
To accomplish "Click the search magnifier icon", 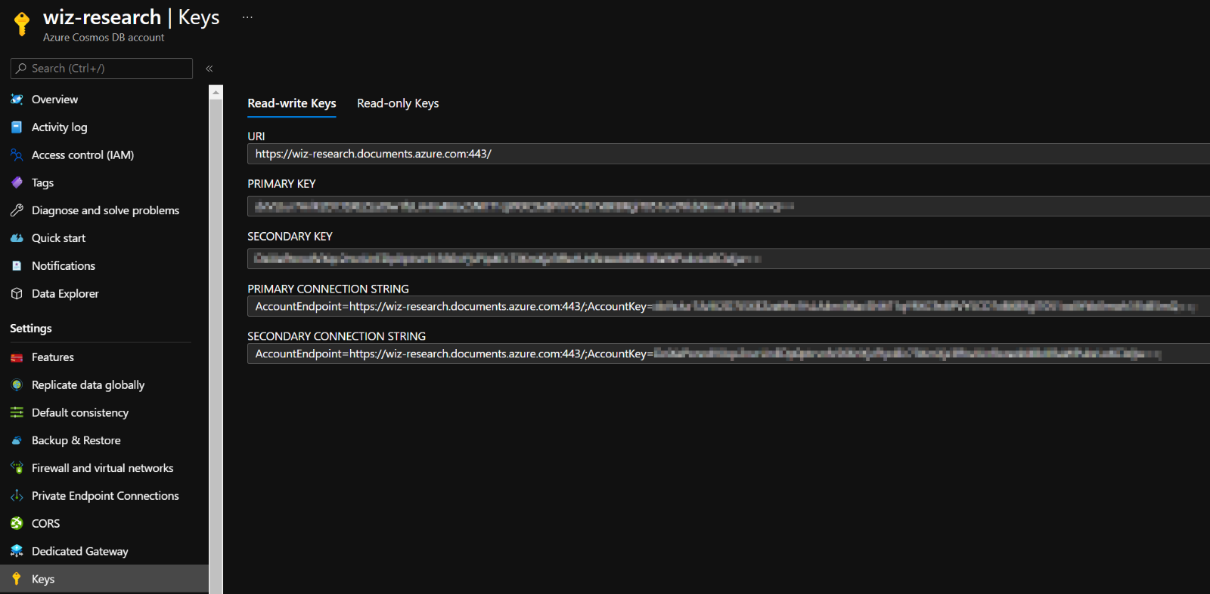I will (x=21, y=68).
